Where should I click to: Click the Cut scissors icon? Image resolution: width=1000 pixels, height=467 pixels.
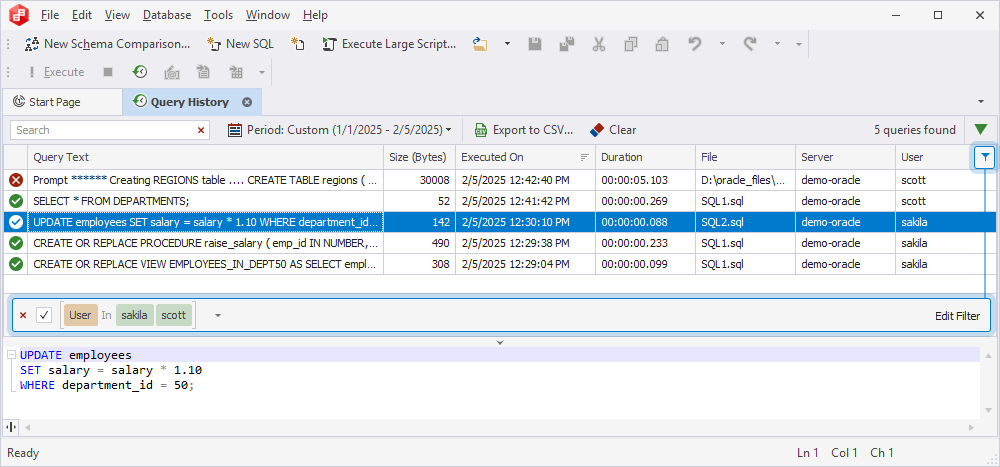tap(598, 44)
